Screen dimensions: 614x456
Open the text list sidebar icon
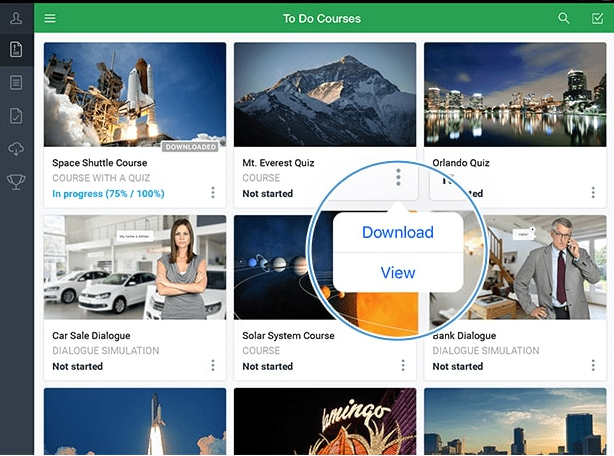tap(16, 82)
